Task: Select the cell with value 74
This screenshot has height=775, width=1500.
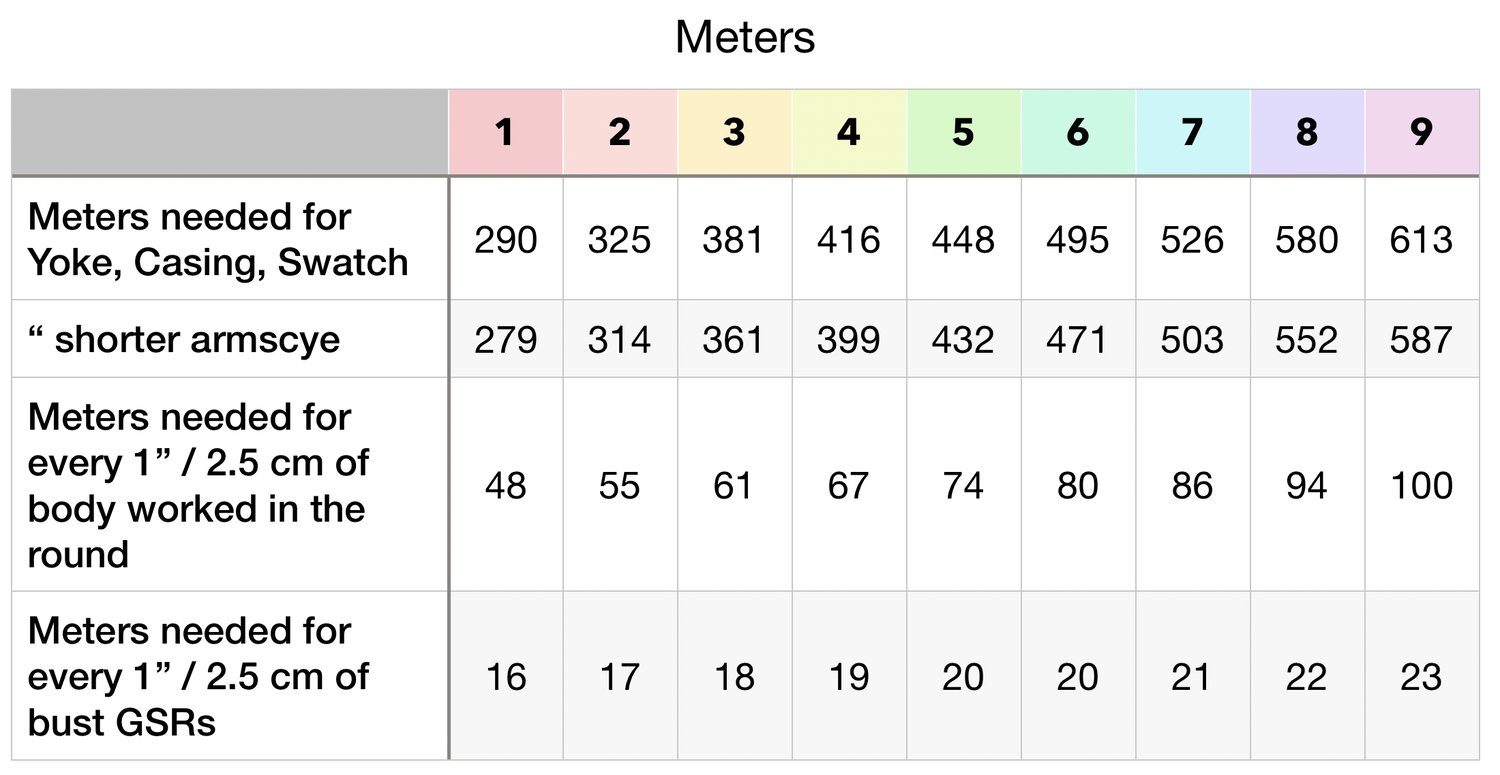Action: point(964,485)
